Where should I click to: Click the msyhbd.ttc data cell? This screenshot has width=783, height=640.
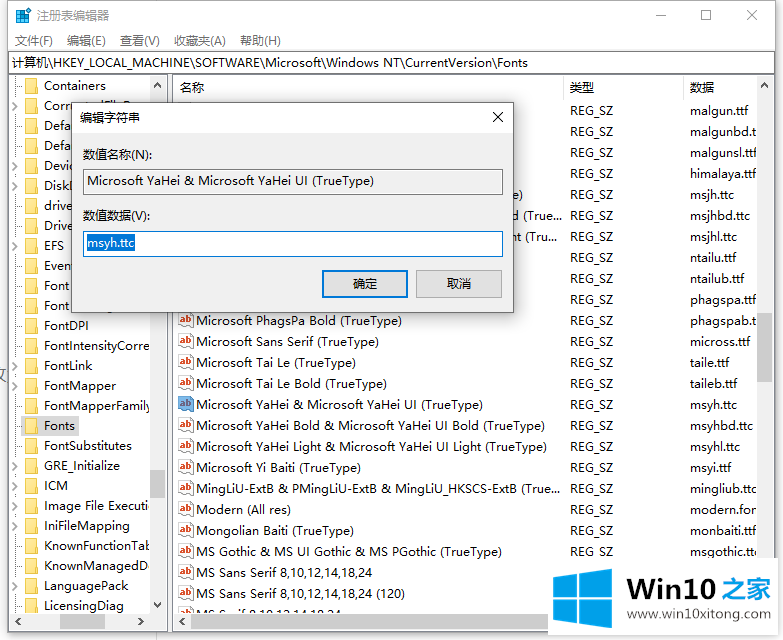pyautogui.click(x=721, y=426)
